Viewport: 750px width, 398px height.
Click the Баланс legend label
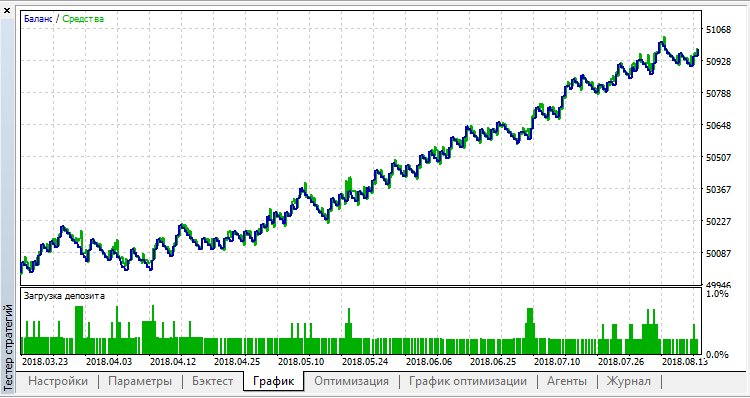tap(38, 19)
